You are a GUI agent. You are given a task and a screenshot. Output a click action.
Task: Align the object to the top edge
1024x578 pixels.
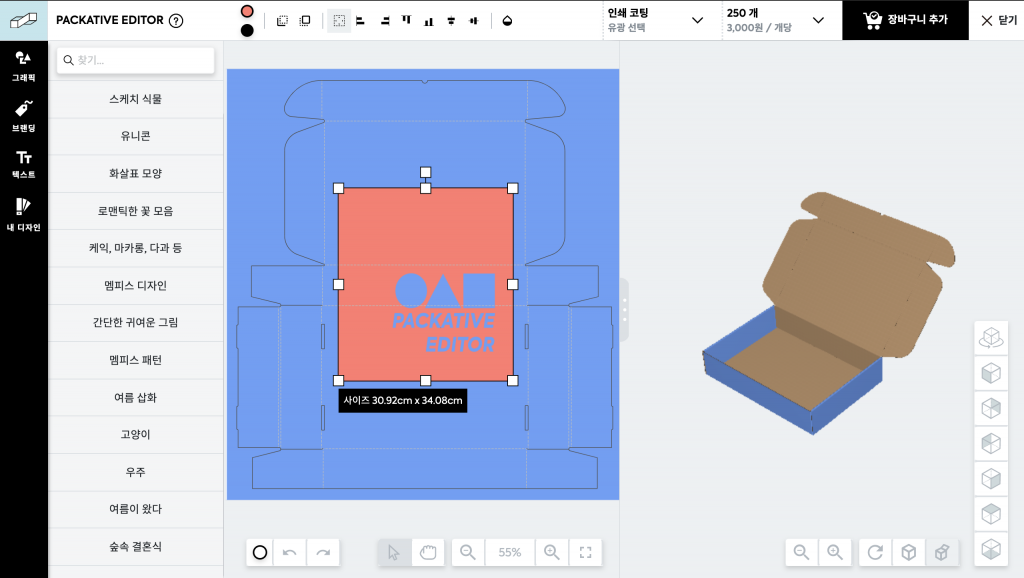406,21
